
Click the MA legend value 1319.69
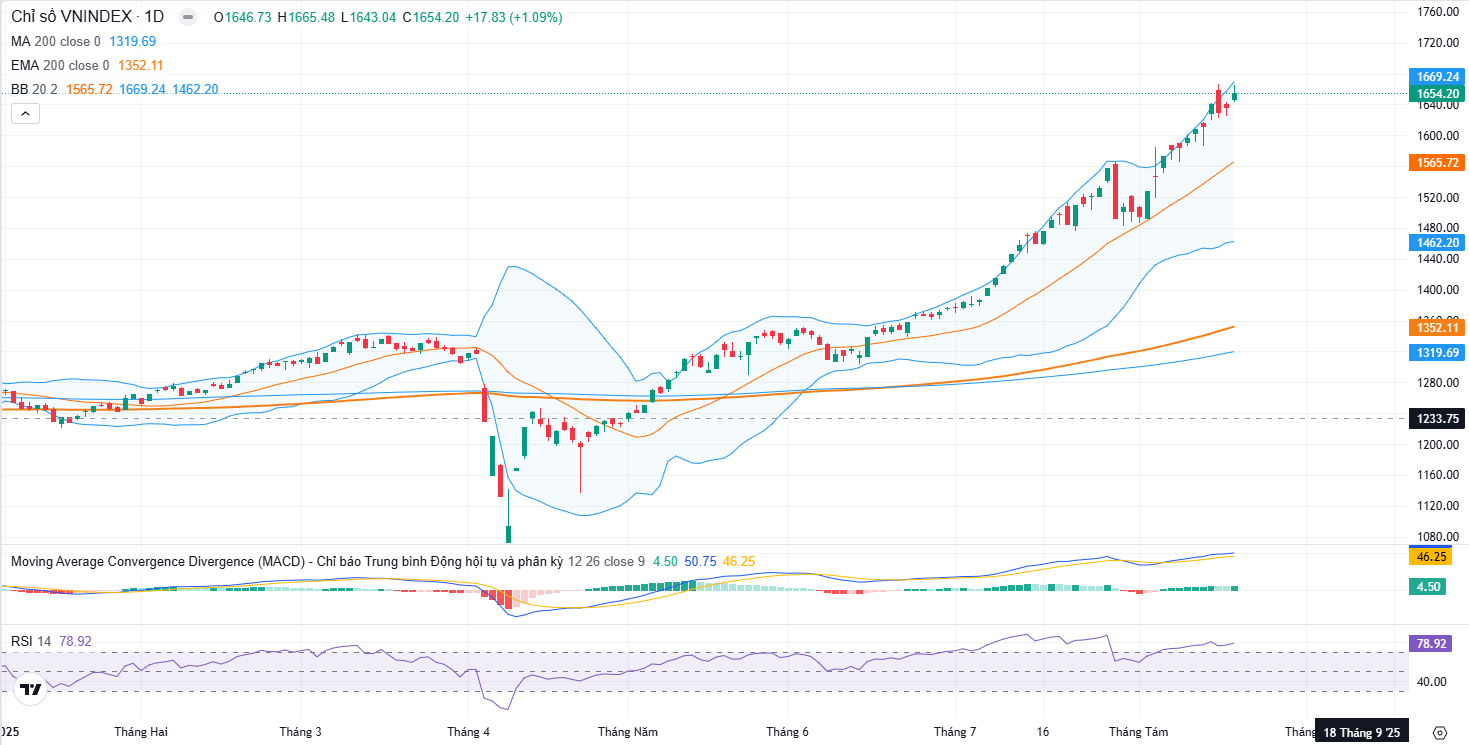coord(132,41)
